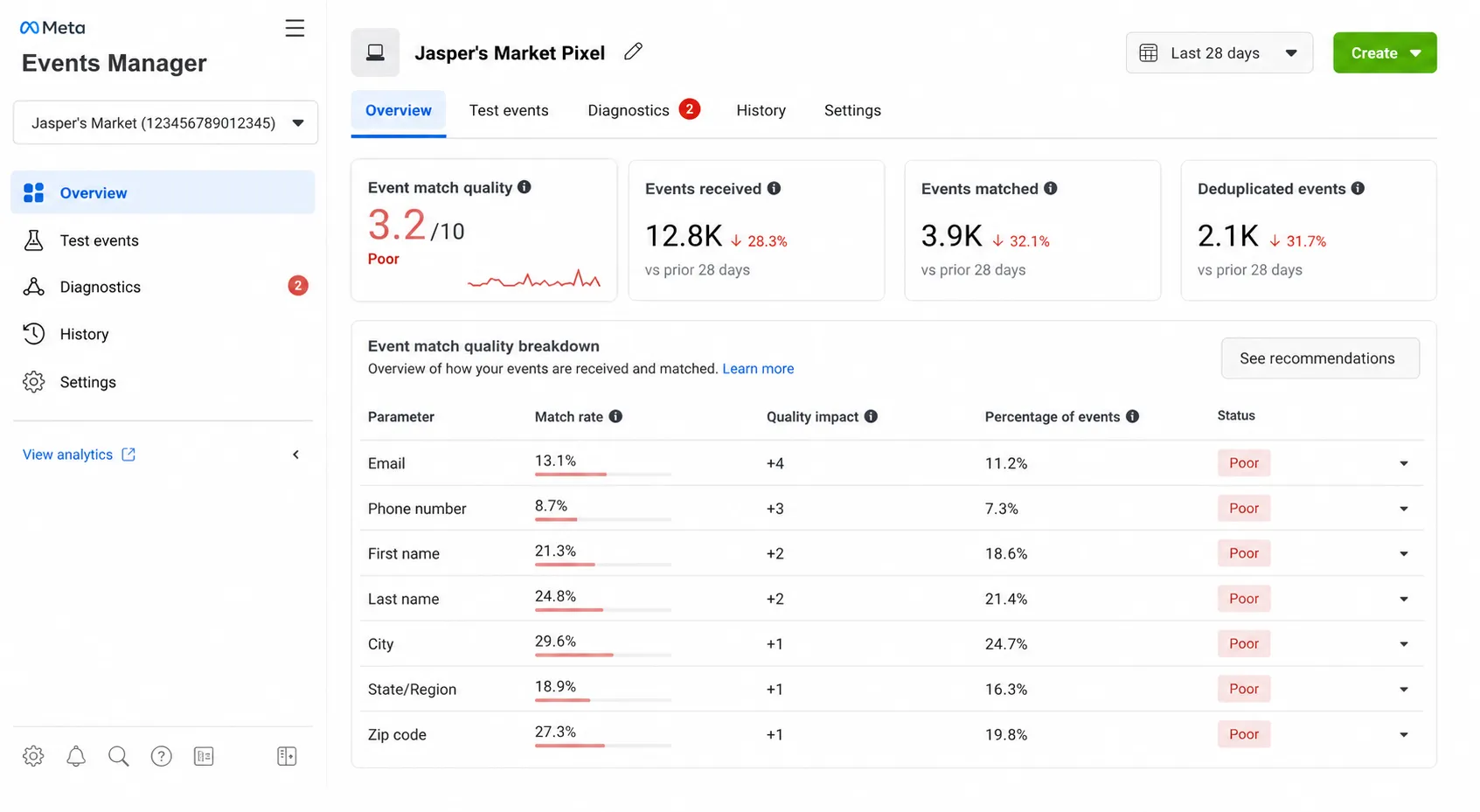Screen dimensions: 1480x812
Task: Click the Last name 21.4% percentage value
Action: pyautogui.click(x=1006, y=599)
